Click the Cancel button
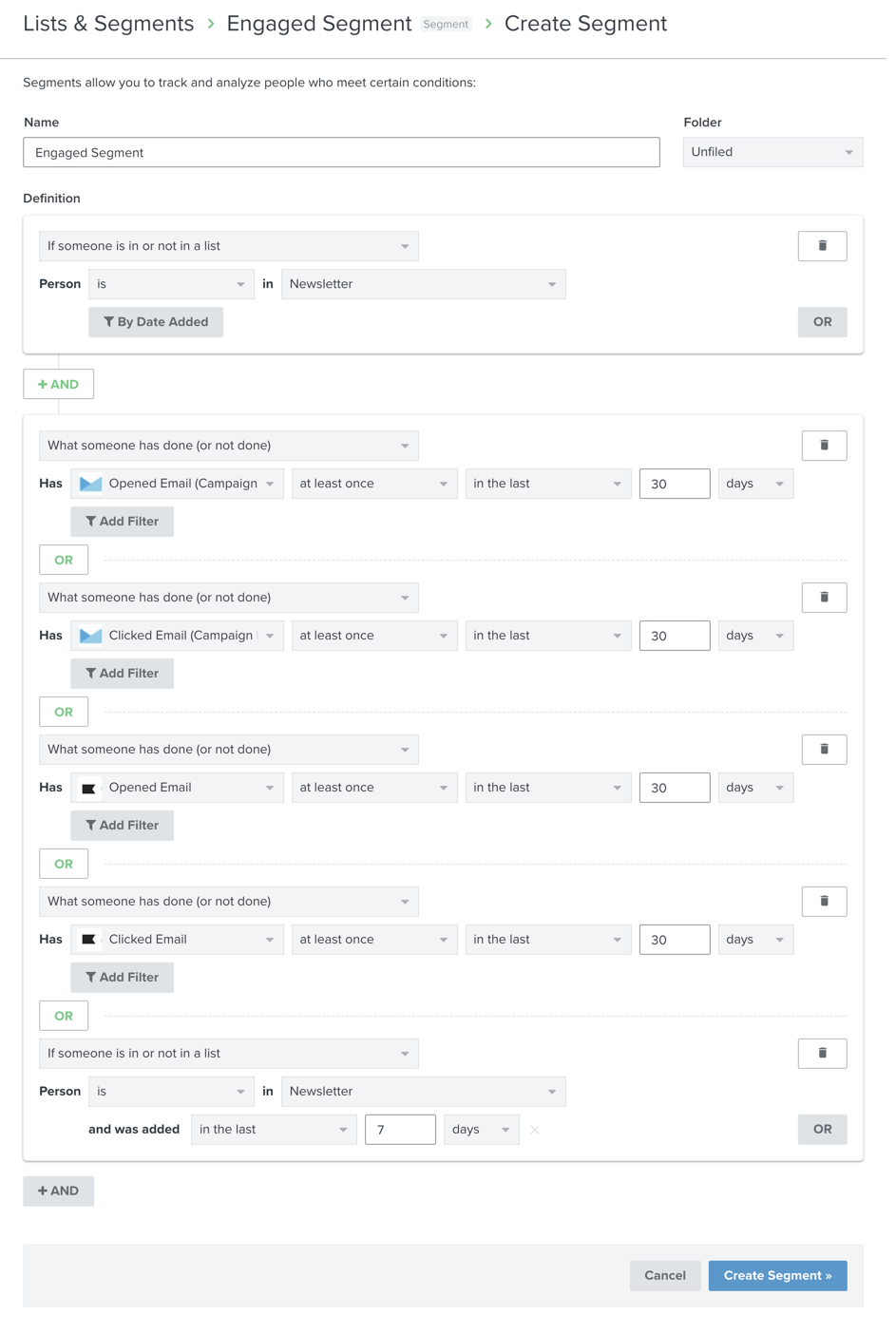This screenshot has height=1334, width=896. [664, 1275]
